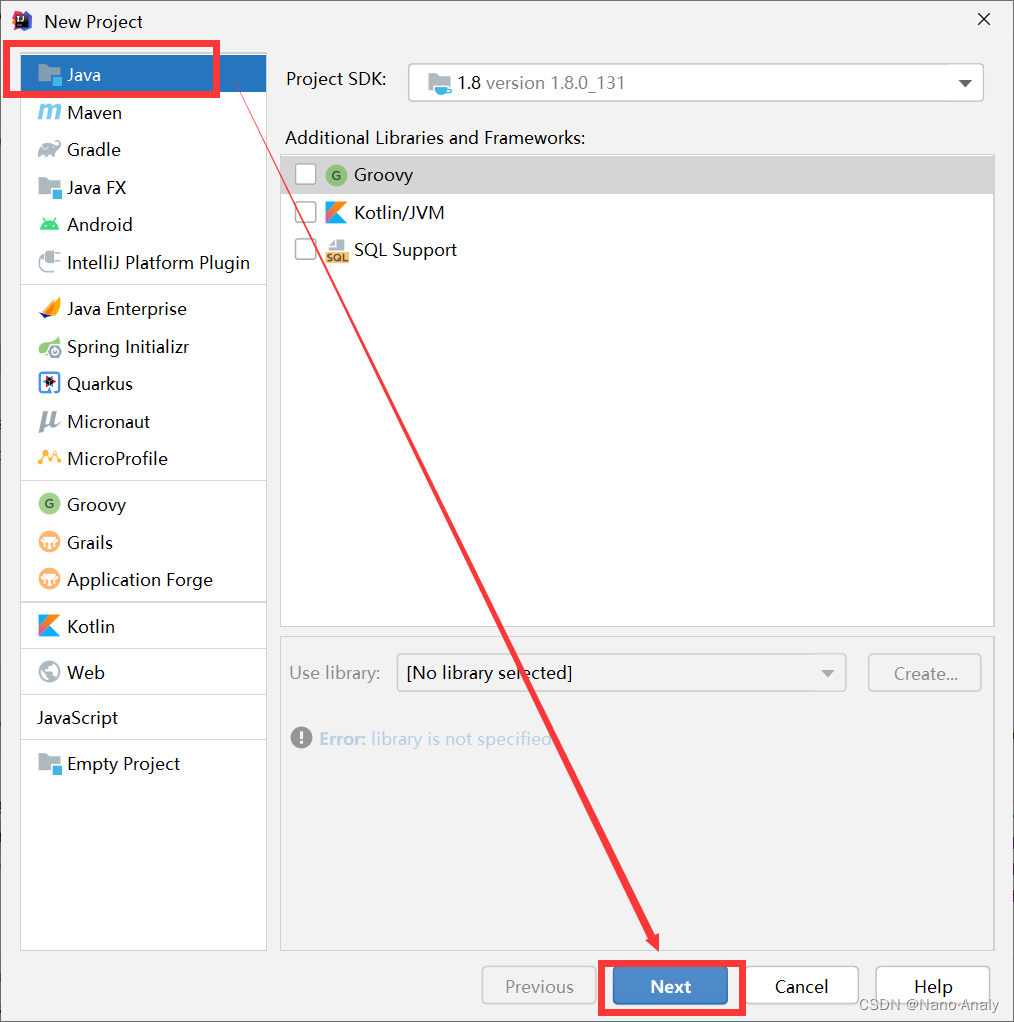
Task: Click the Application Forge icon
Action: pos(50,579)
